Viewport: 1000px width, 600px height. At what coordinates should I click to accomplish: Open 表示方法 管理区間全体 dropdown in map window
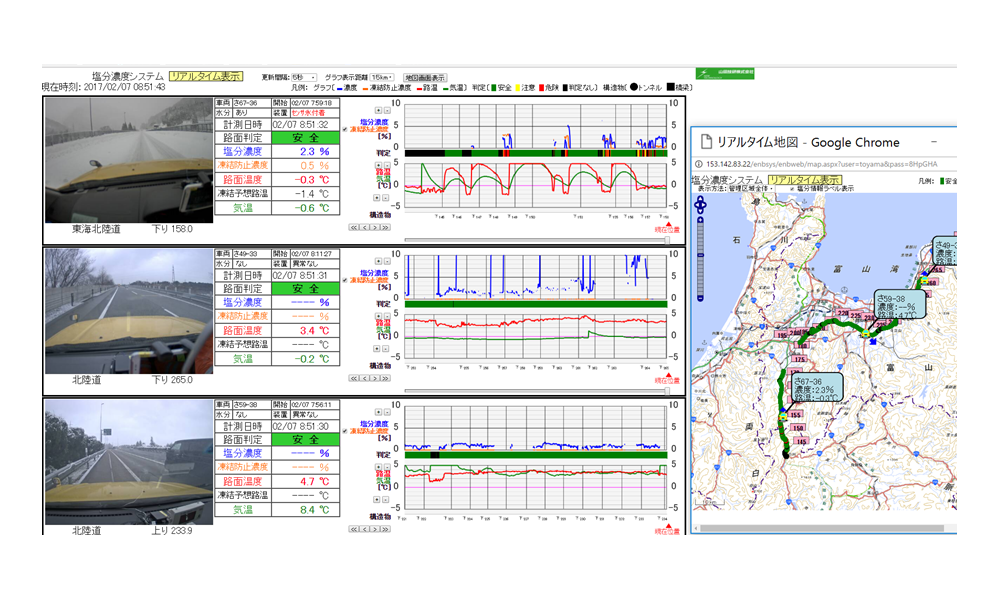(751, 189)
